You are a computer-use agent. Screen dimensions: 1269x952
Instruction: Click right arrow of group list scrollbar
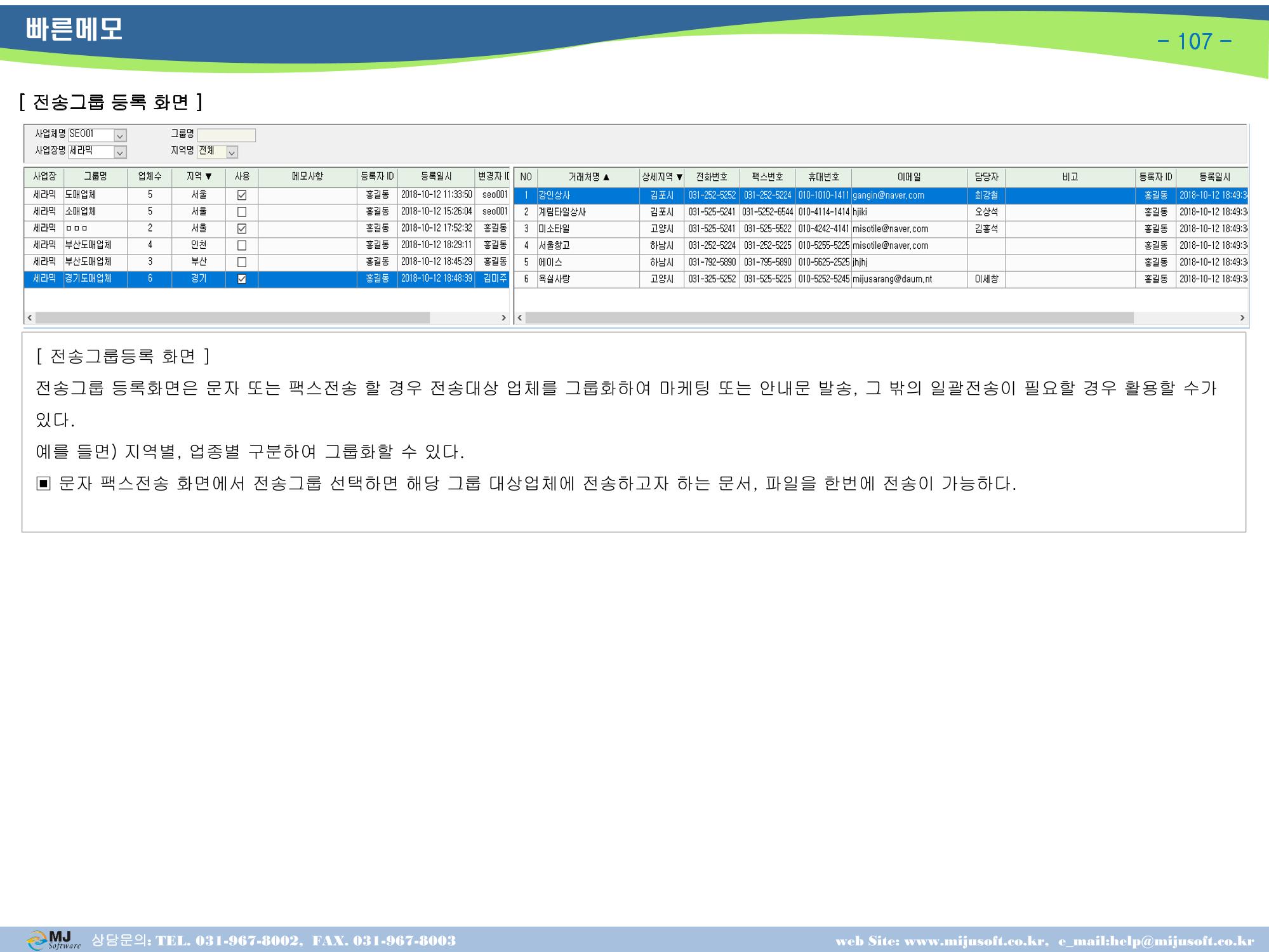[x=504, y=317]
